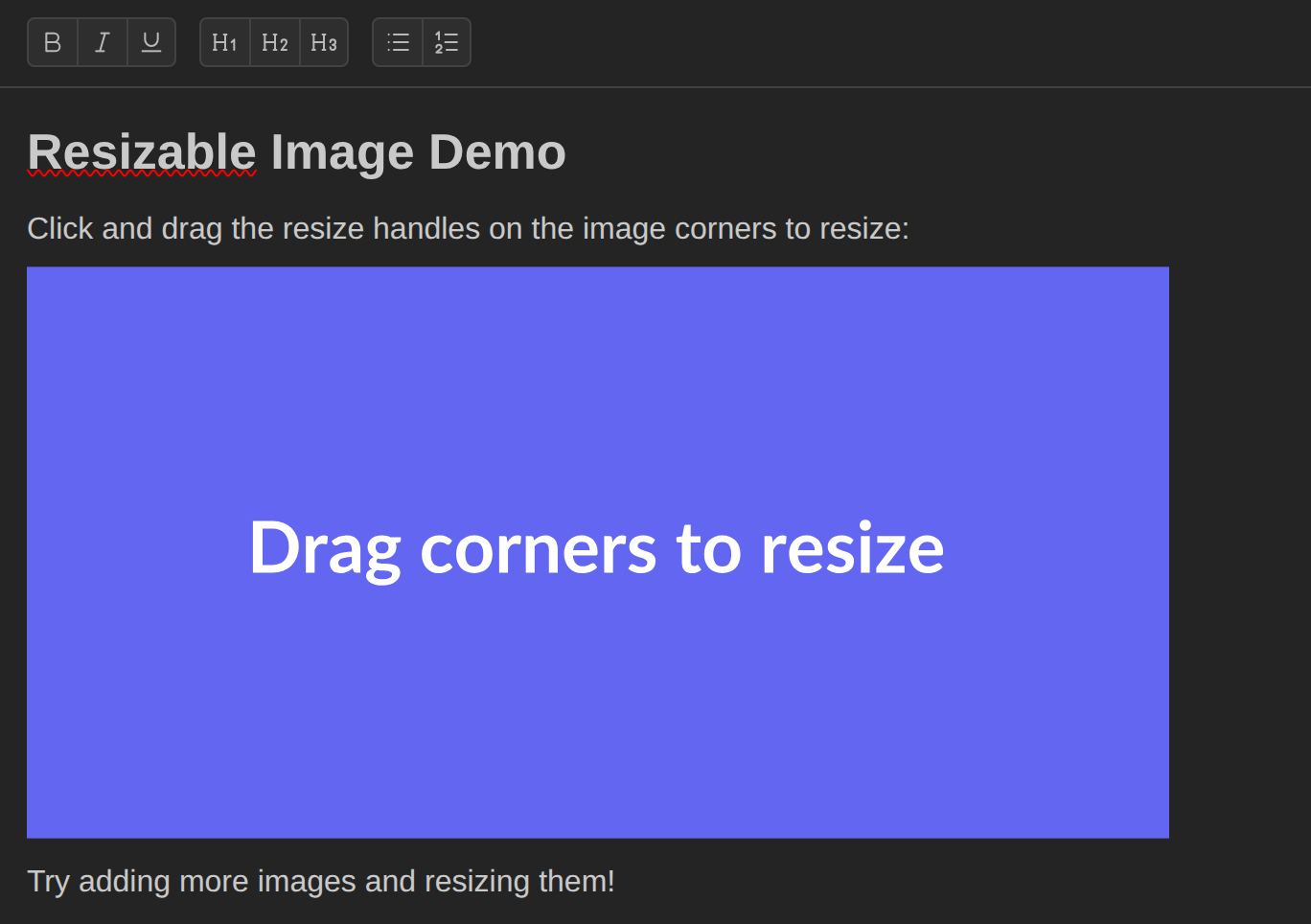Click the bottom-right corner of the image
Image resolution: width=1311 pixels, height=924 pixels.
click(x=1165, y=835)
